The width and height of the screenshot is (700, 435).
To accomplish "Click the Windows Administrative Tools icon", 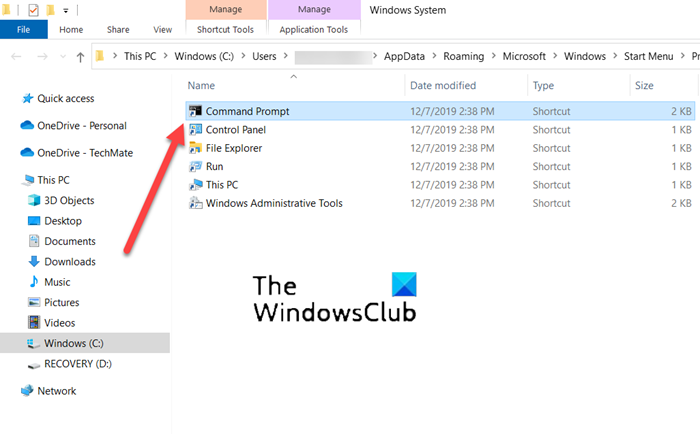I will pyautogui.click(x=195, y=203).
